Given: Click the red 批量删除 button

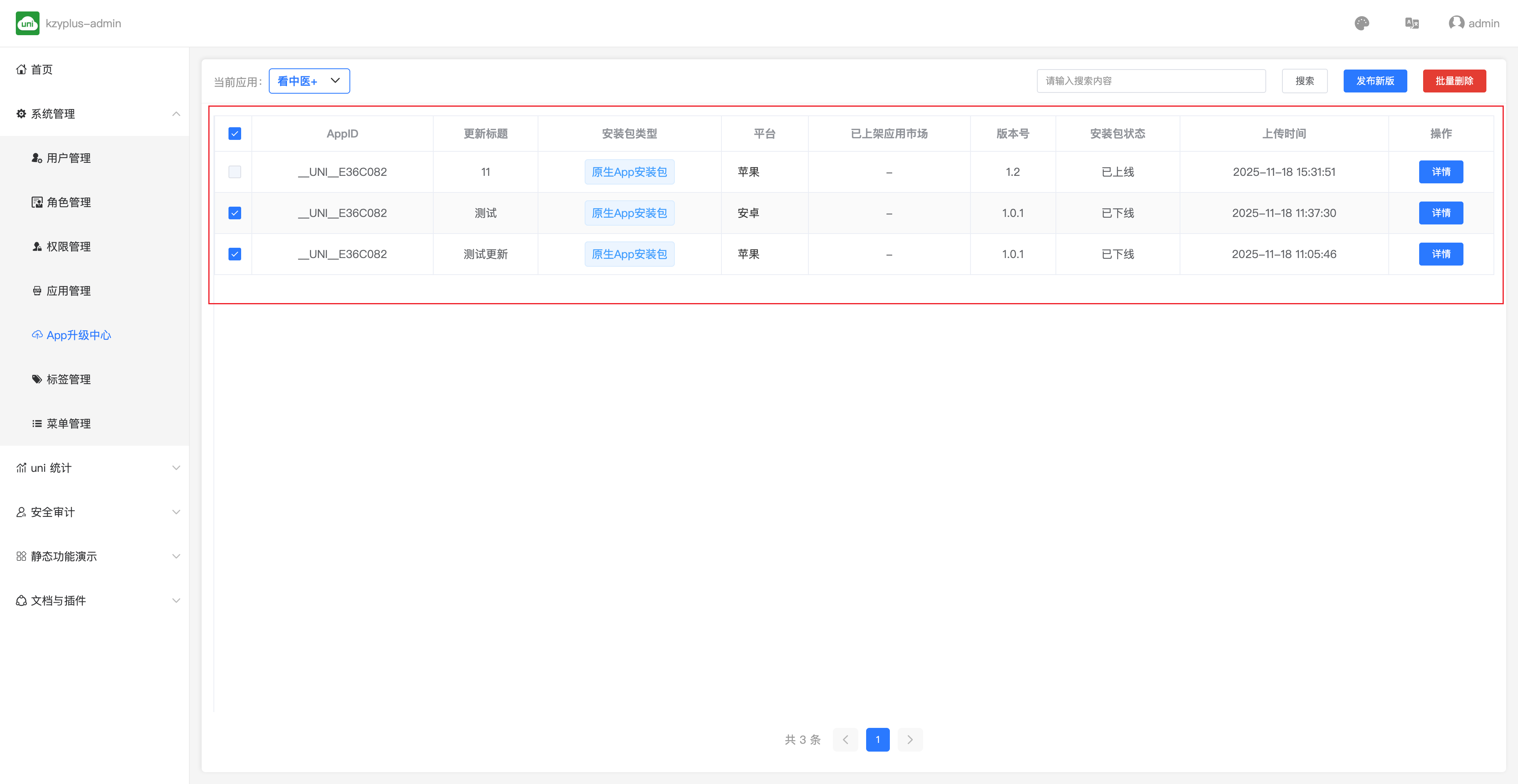Looking at the screenshot, I should click(x=1454, y=81).
